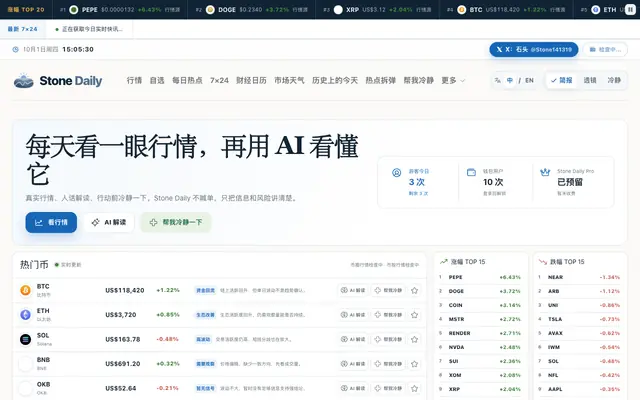The image size is (640, 400).
Task: Open the X 石头 @Stone141319 link
Action: coord(534,49)
